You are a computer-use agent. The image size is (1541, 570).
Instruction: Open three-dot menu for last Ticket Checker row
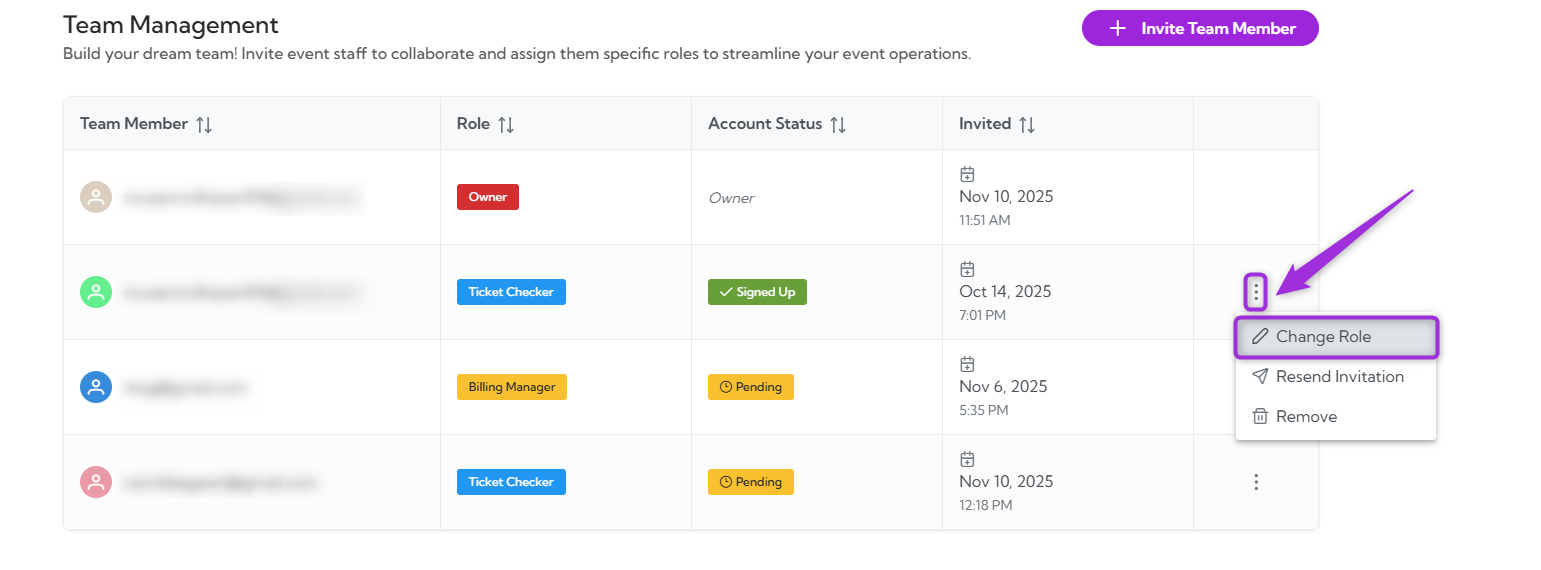point(1256,482)
